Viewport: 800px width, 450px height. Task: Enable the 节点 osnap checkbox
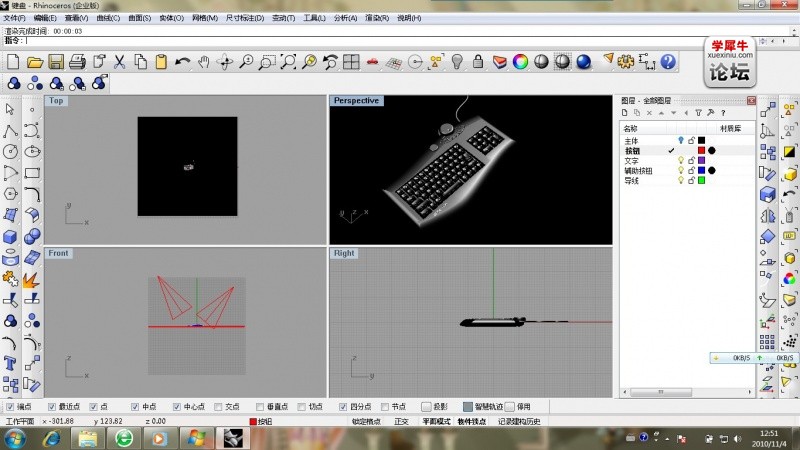click(385, 407)
